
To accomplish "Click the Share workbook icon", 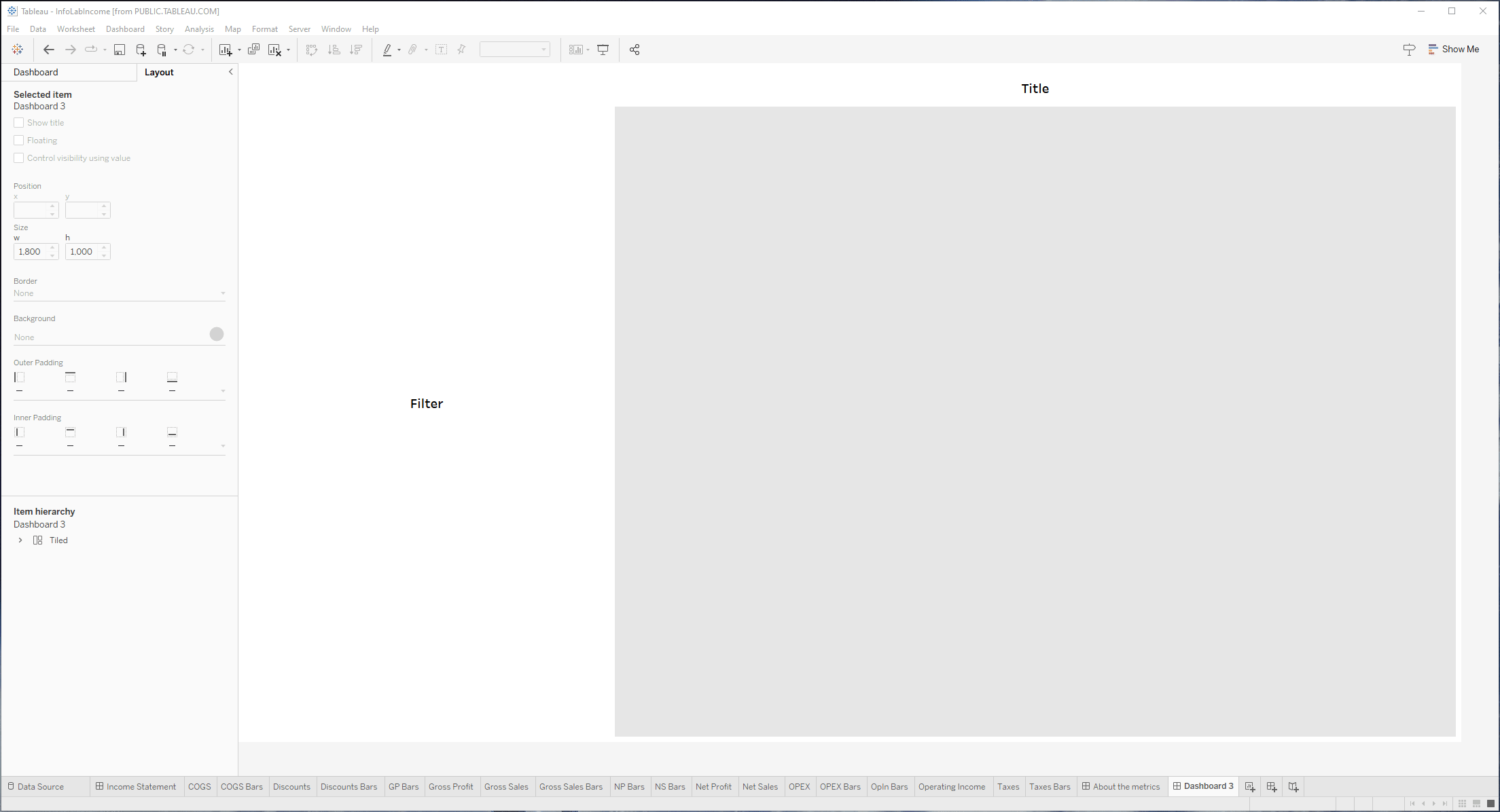I will coord(635,50).
